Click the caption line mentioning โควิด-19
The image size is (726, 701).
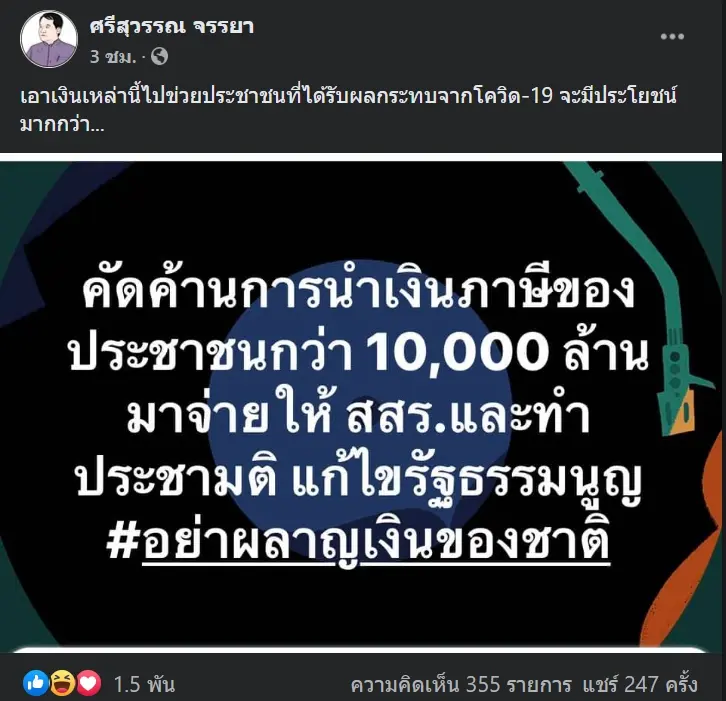pyautogui.click(x=349, y=96)
